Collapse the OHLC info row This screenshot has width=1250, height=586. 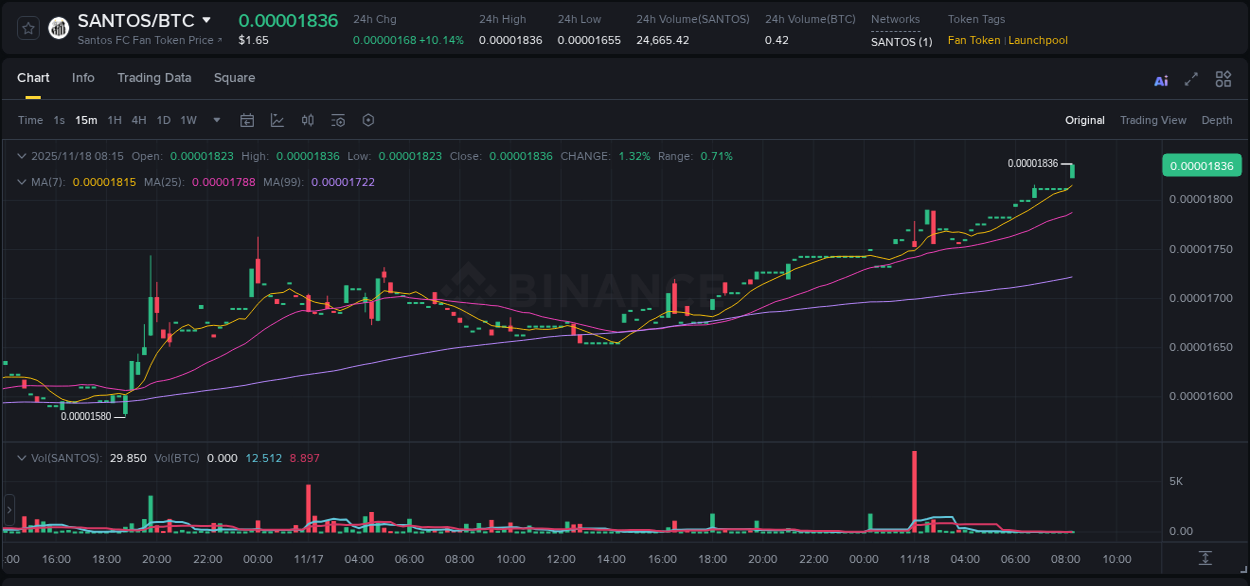pyautogui.click(x=22, y=156)
